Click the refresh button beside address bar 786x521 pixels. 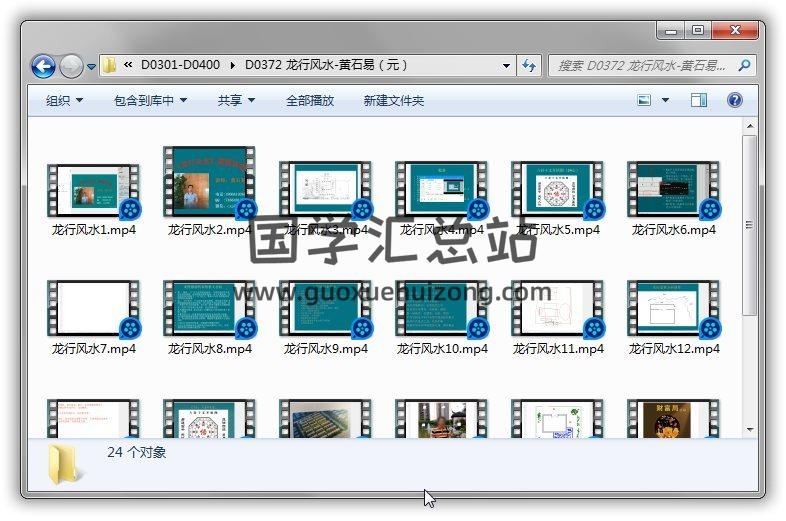[529, 66]
